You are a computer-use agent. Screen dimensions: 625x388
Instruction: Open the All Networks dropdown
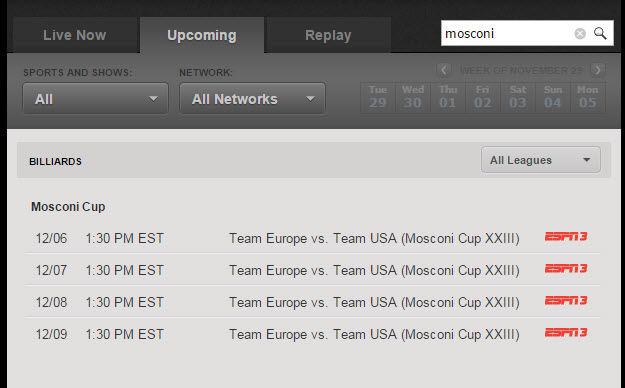[x=252, y=98]
